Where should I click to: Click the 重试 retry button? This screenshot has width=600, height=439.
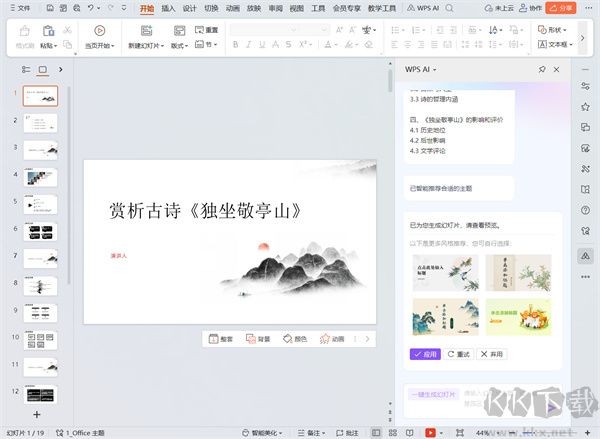(457, 354)
